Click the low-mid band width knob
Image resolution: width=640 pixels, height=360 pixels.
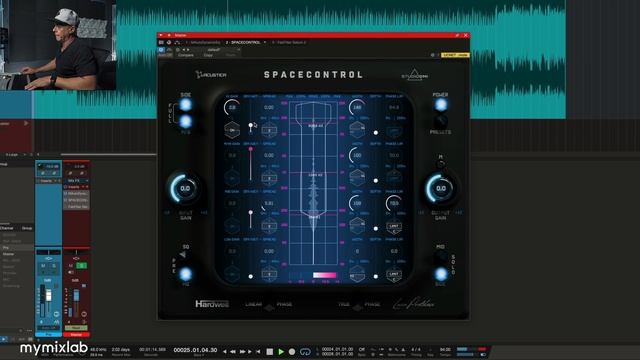[357, 203]
